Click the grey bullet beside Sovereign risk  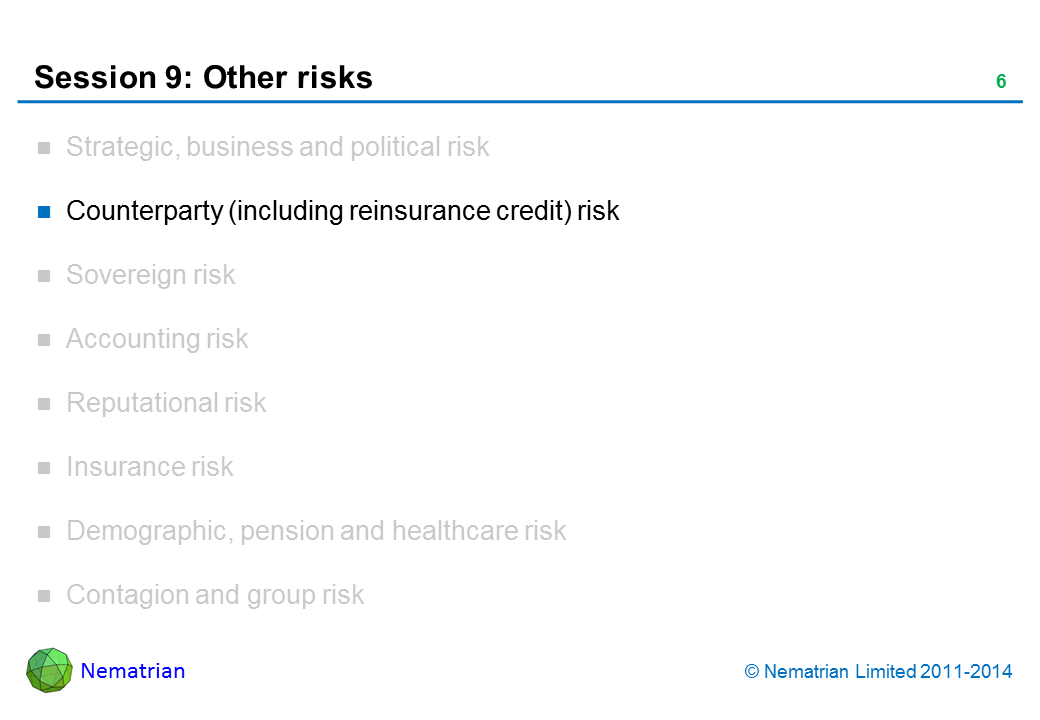tap(44, 276)
